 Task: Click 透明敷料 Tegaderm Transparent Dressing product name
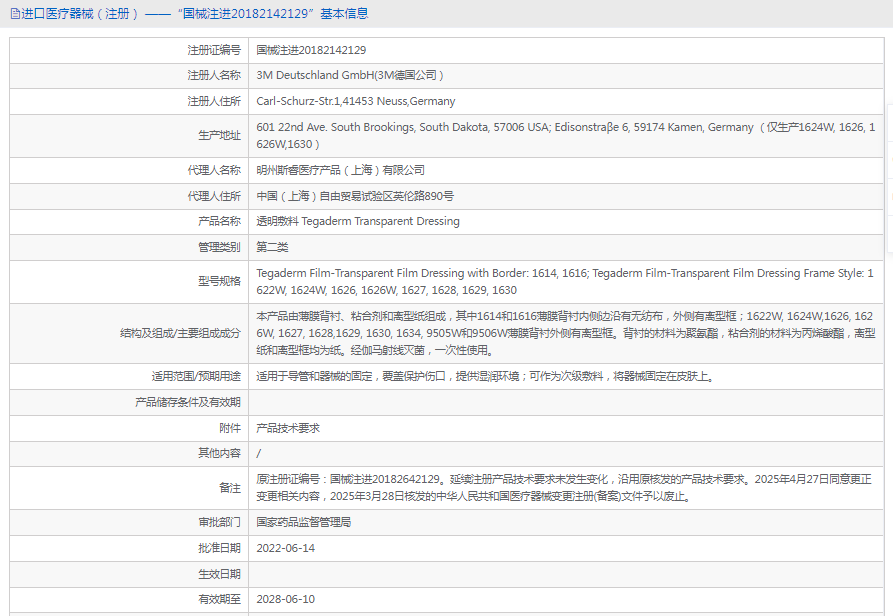pyautogui.click(x=358, y=221)
